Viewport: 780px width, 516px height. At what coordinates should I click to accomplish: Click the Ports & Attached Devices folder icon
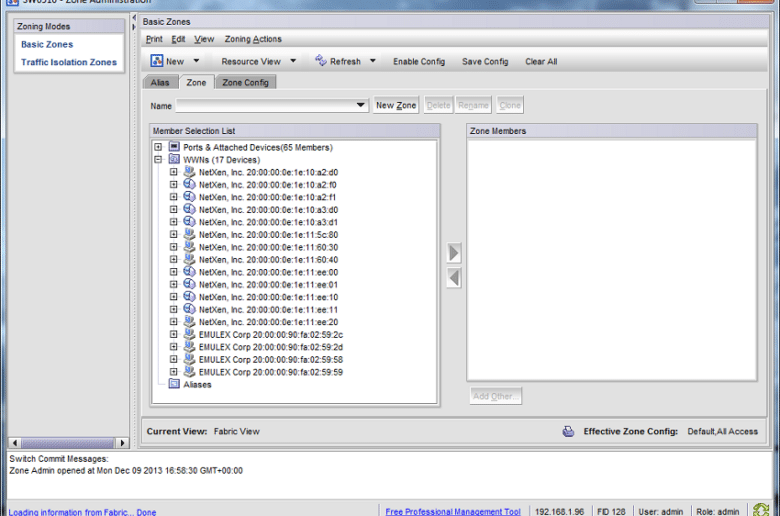(174, 147)
